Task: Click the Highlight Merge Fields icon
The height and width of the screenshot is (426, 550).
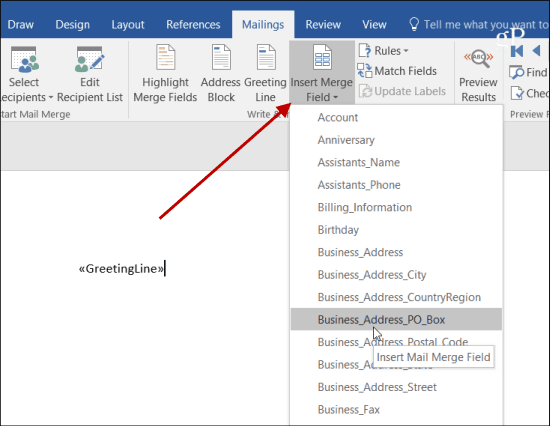Action: [x=165, y=58]
